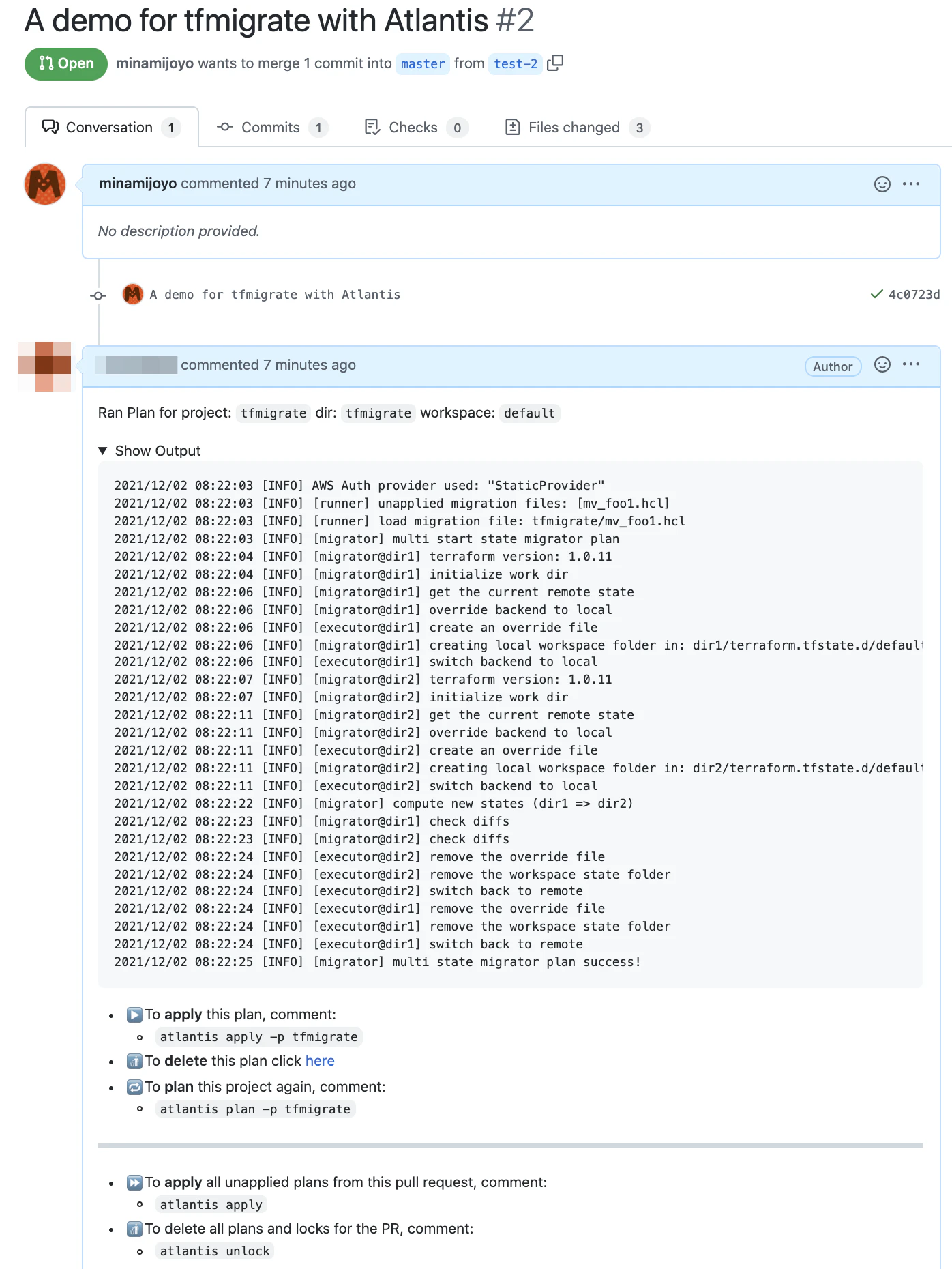The height and width of the screenshot is (1269, 952).
Task: Click the pull request title heading
Action: click(x=279, y=20)
